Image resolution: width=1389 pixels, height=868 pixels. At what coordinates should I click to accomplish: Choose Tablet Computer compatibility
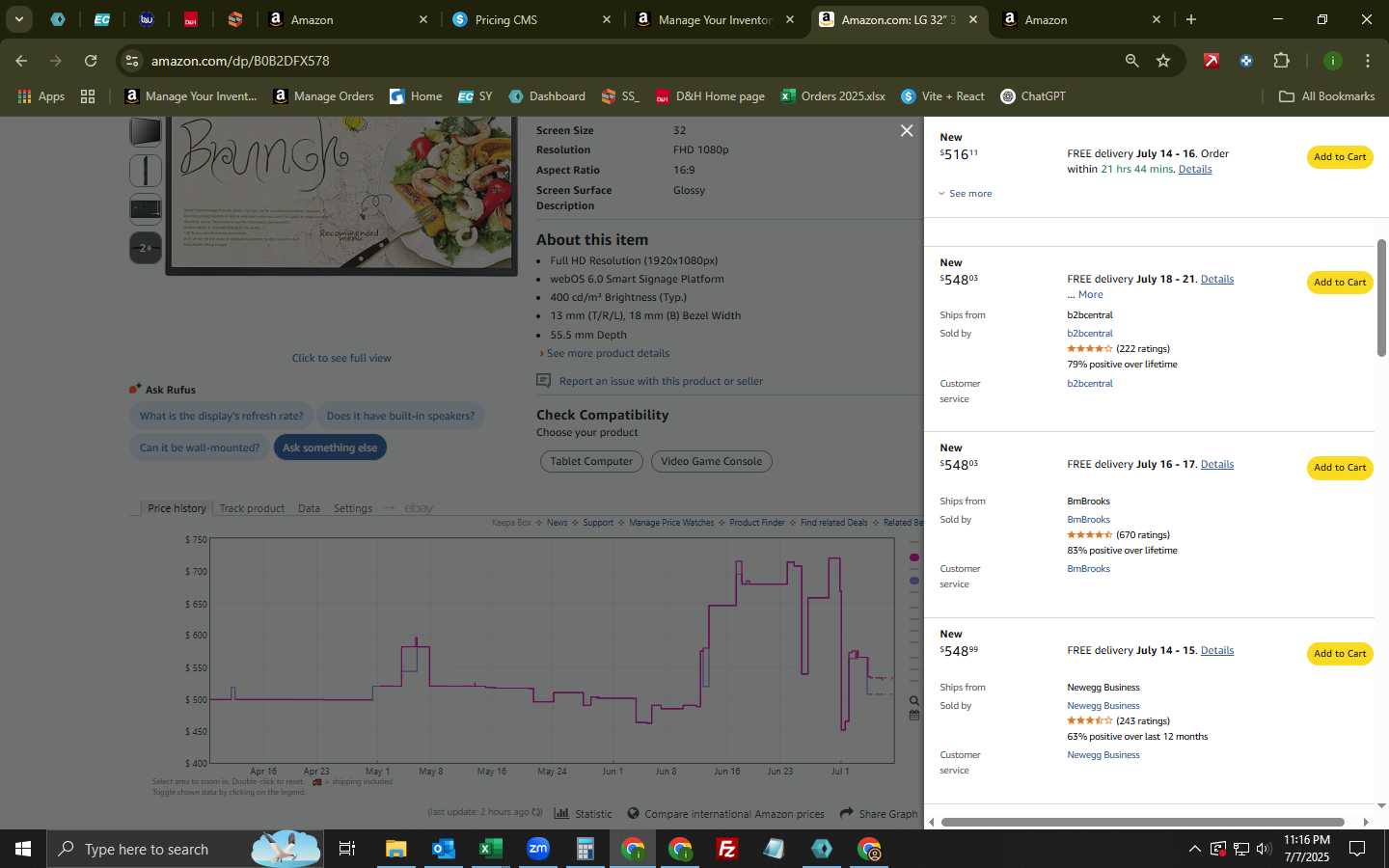pos(591,462)
